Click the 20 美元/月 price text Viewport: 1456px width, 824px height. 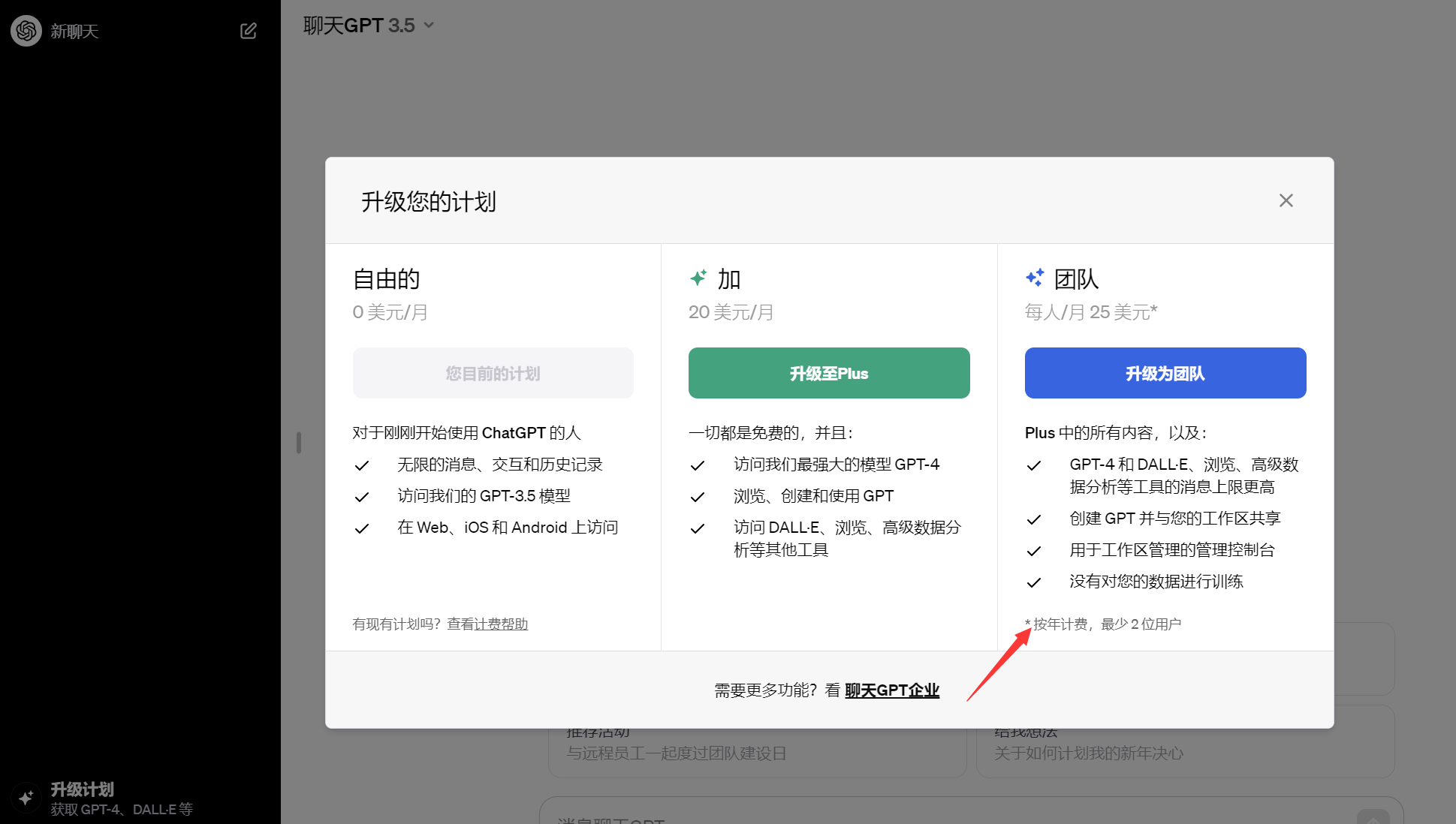pos(731,312)
